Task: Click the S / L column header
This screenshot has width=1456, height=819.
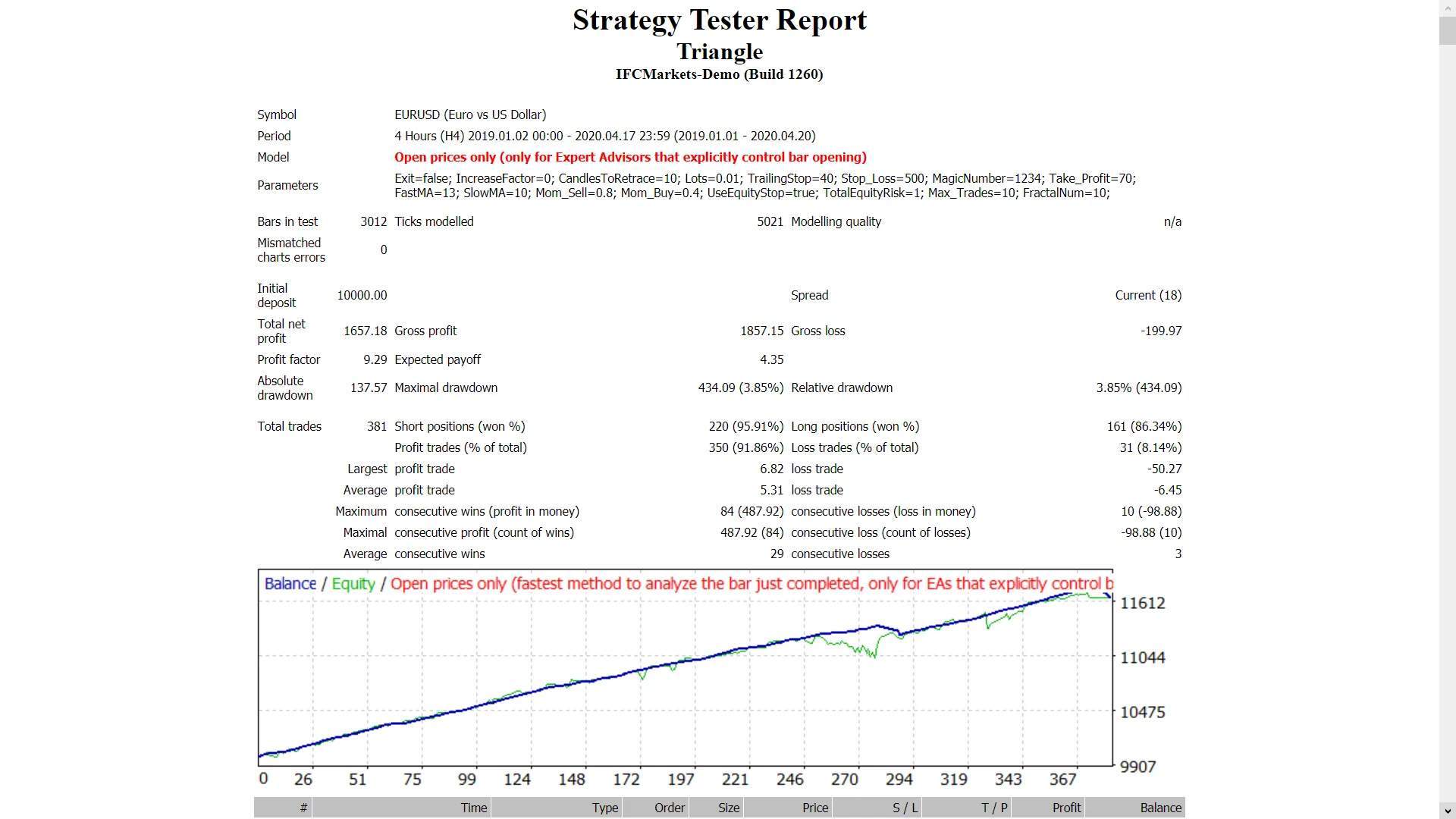Action: 905,808
